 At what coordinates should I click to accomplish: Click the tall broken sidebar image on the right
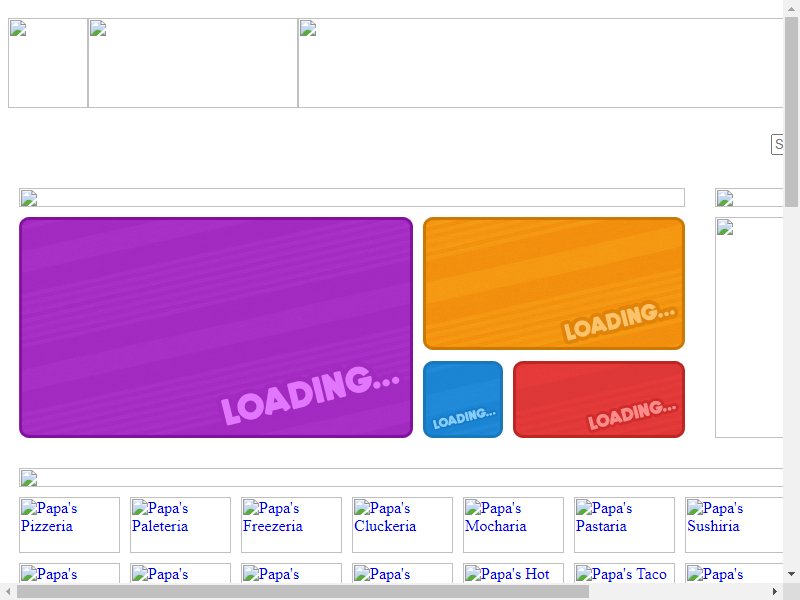749,328
